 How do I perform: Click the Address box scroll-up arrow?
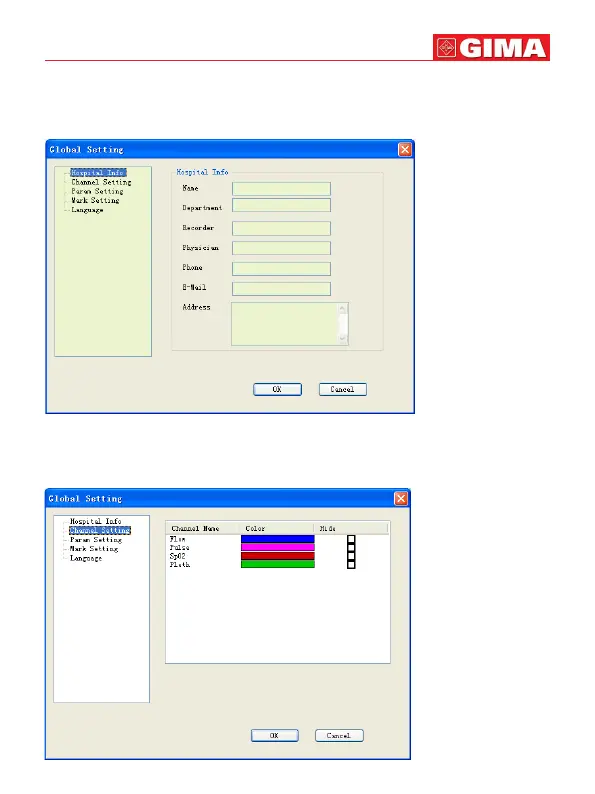pos(343,308)
